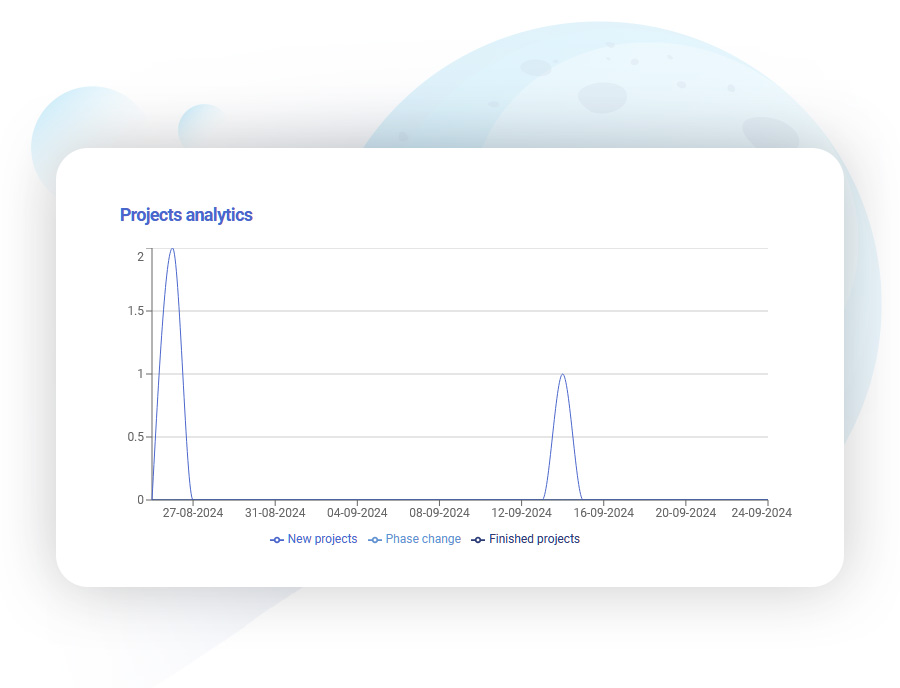Click the 04-09-2024 axis date label

tap(357, 513)
